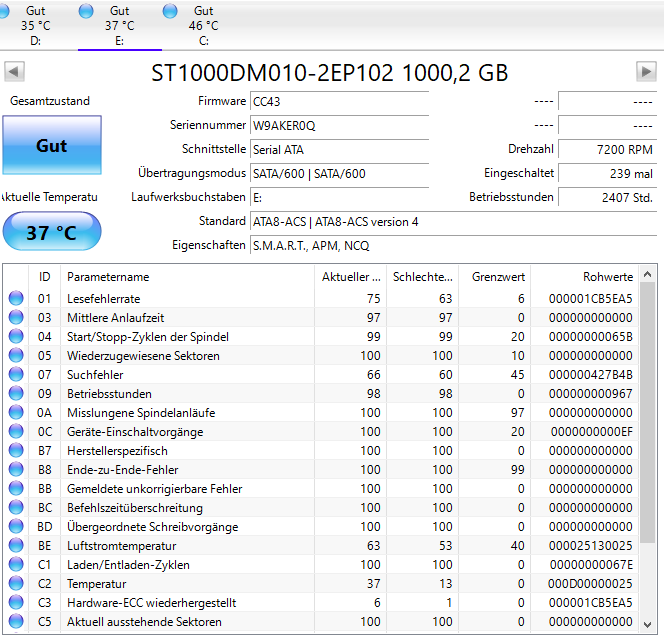Click status orb of Start/Stopp-Zyklen der Spindel row

click(16, 336)
